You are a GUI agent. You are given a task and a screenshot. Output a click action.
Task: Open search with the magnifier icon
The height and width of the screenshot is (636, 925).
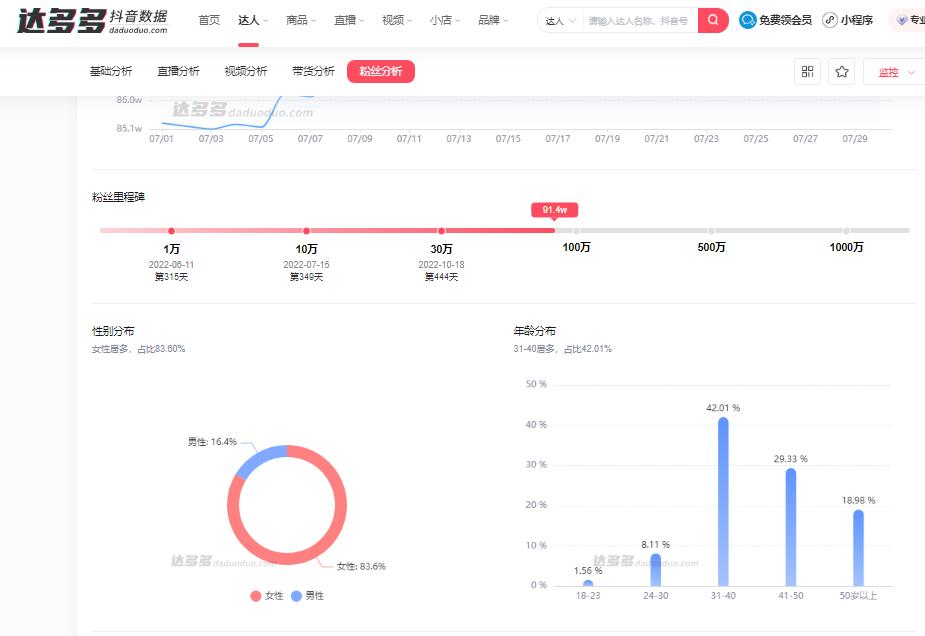711,19
